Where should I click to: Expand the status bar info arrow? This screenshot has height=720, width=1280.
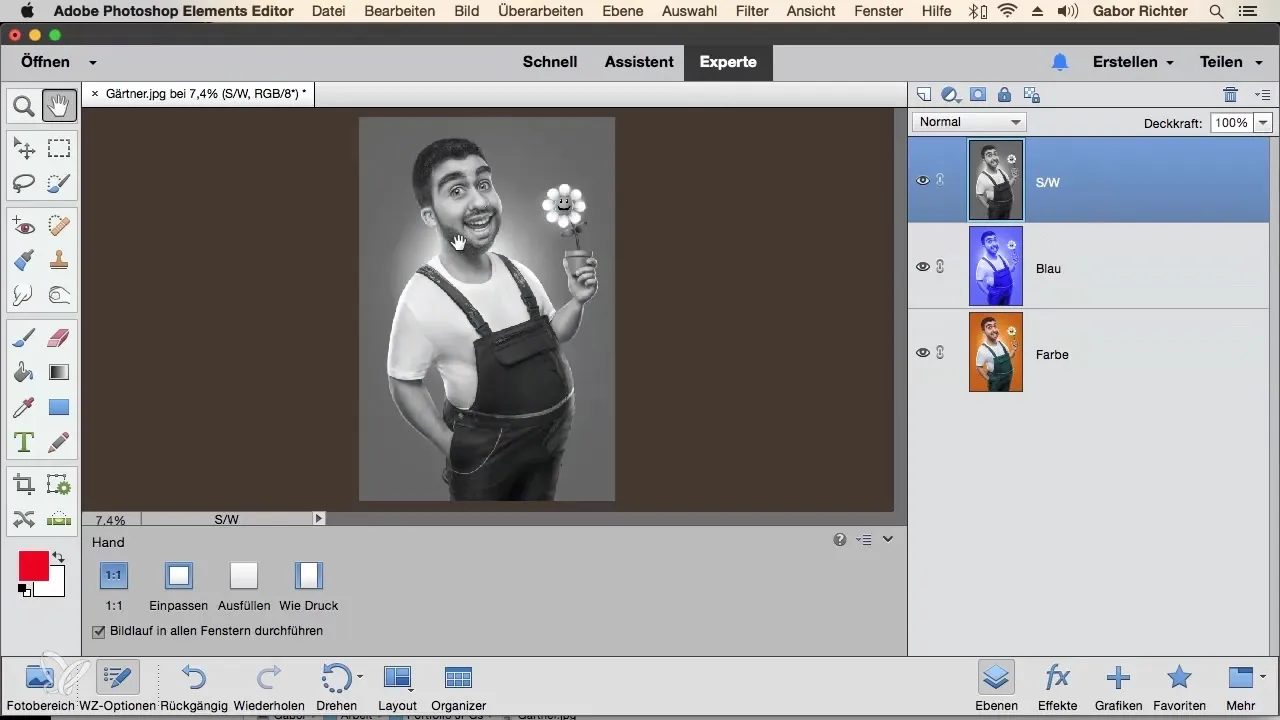click(319, 519)
